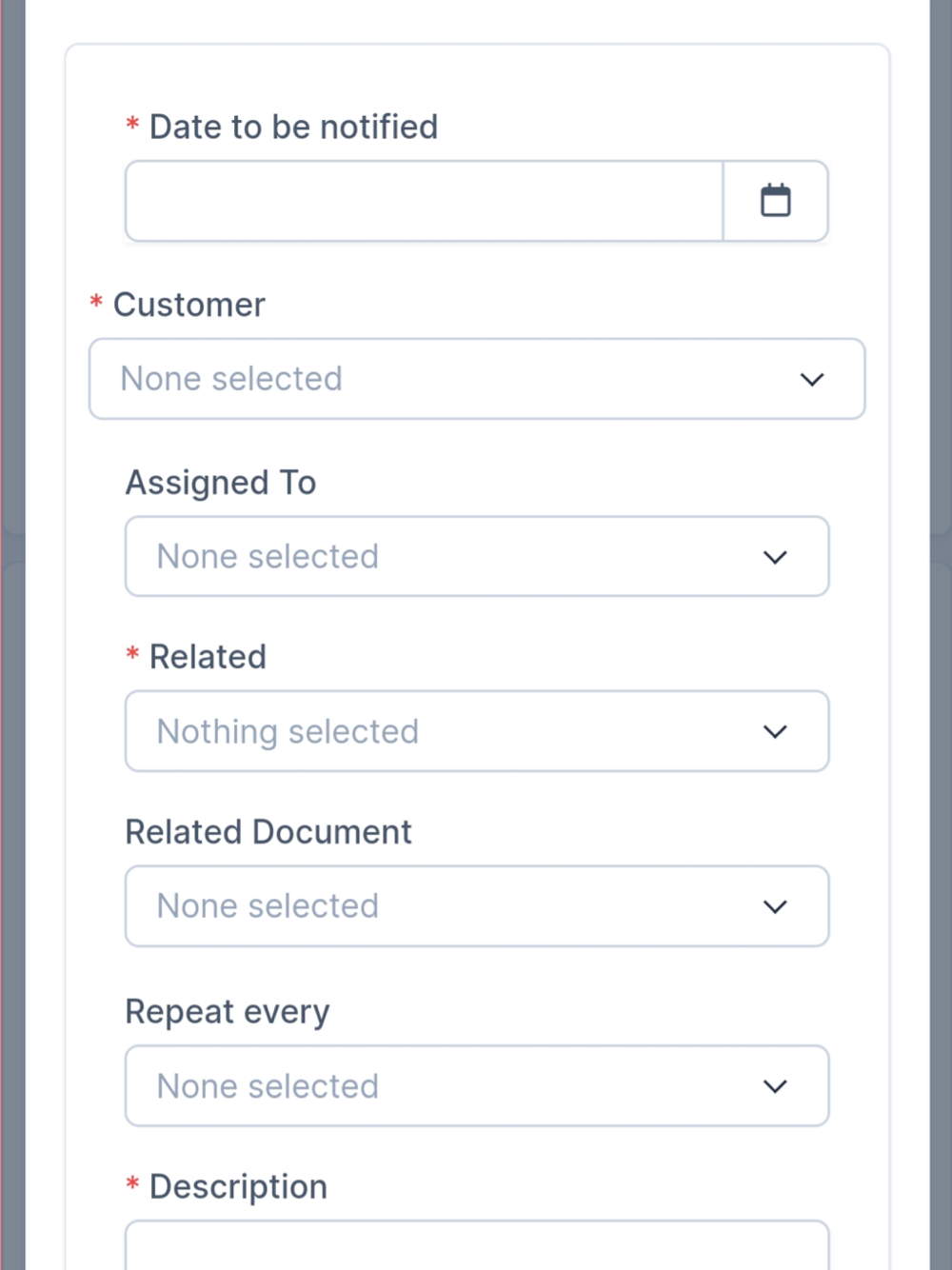Click the chevron arrow in Related Document dropdown
This screenshot has height=1270, width=952.
(775, 906)
